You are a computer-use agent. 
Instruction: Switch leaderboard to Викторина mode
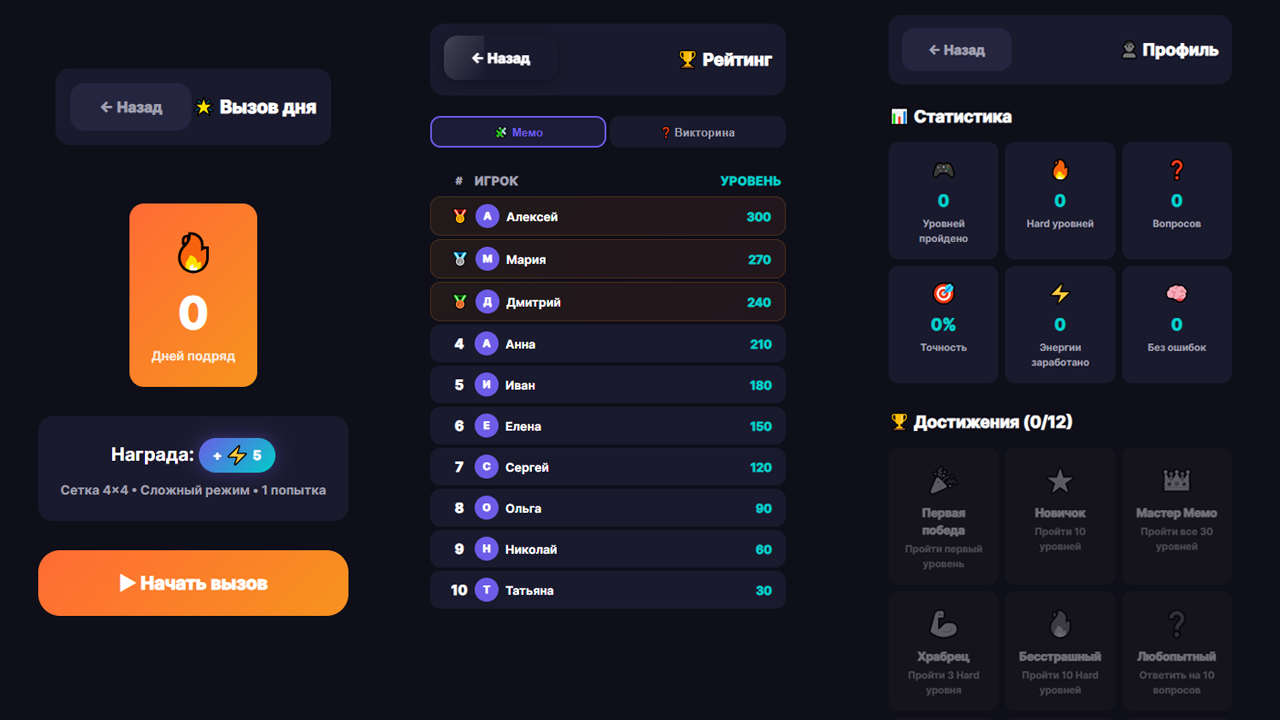[x=697, y=131]
